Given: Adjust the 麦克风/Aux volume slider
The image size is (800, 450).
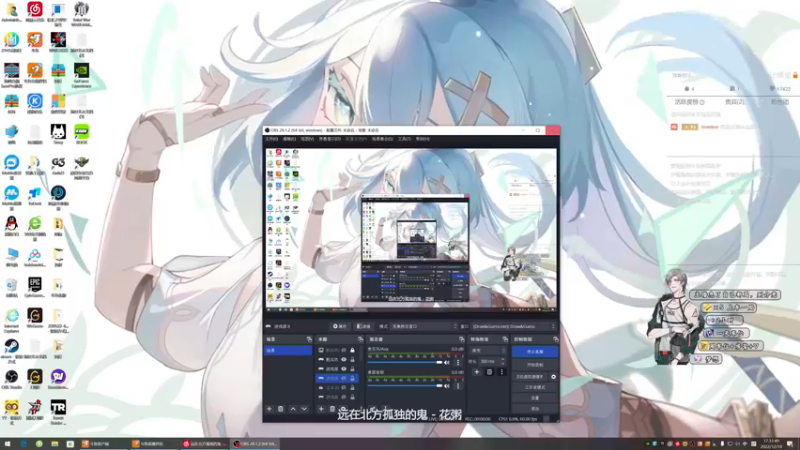Looking at the screenshot, I should tap(405, 362).
